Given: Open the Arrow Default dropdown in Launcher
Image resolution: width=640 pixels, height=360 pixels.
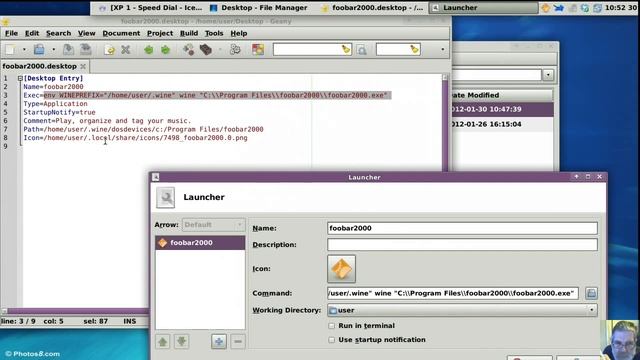Looking at the screenshot, I should point(213,224).
